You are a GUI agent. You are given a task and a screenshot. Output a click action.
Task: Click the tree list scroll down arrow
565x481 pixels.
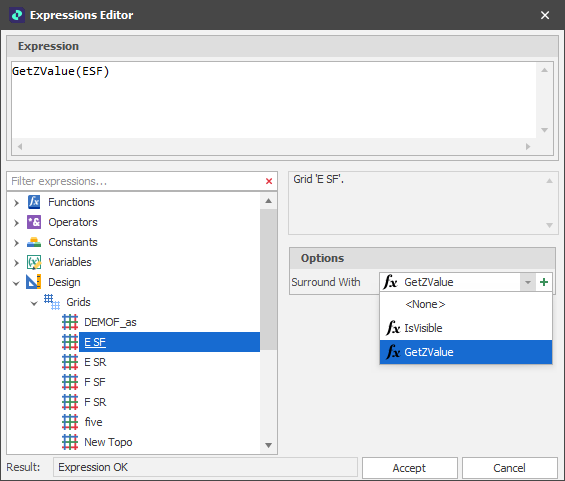tap(268, 445)
